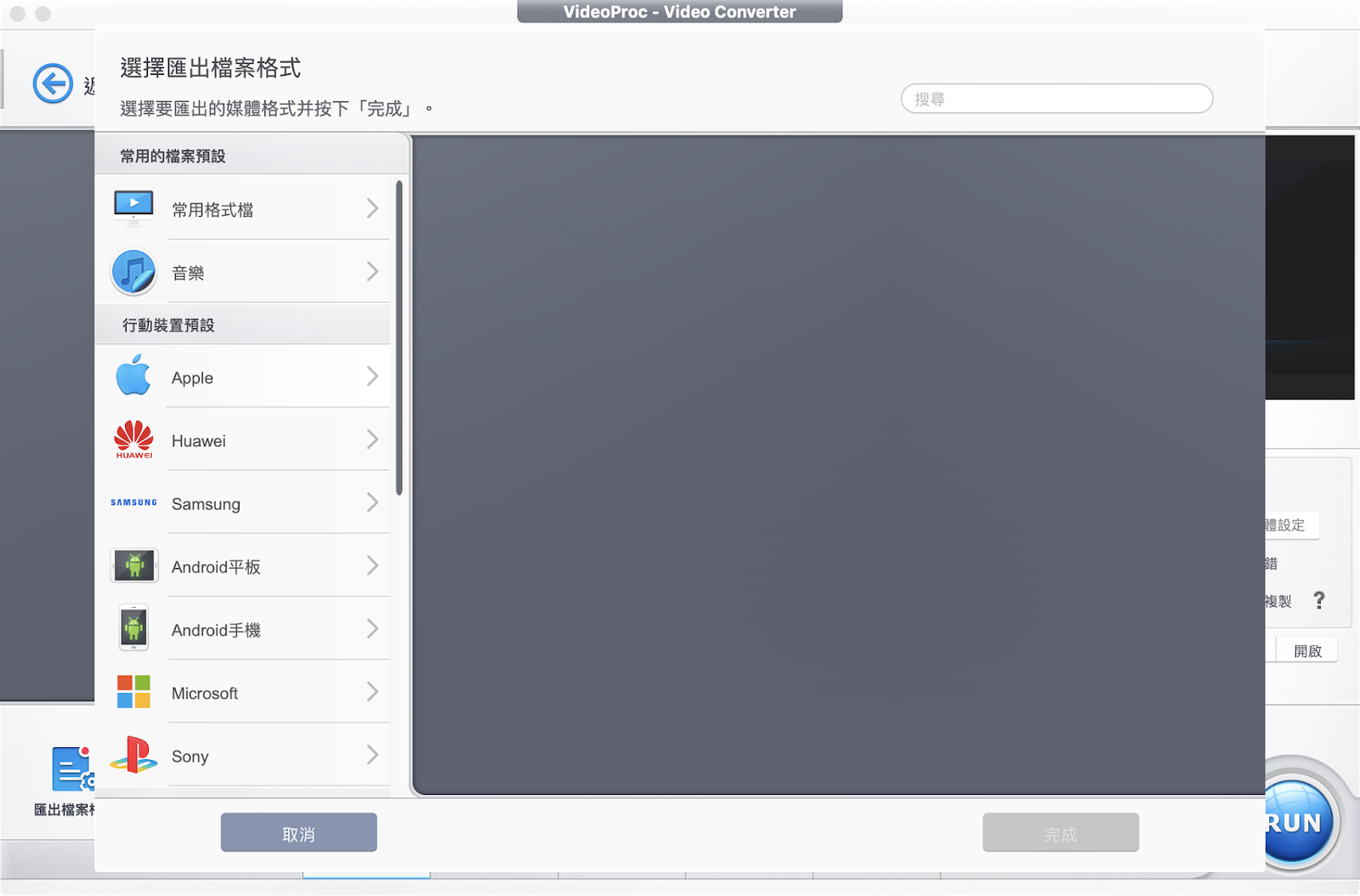Expand the Android手機 chevron
This screenshot has width=1360, height=896.
click(372, 628)
